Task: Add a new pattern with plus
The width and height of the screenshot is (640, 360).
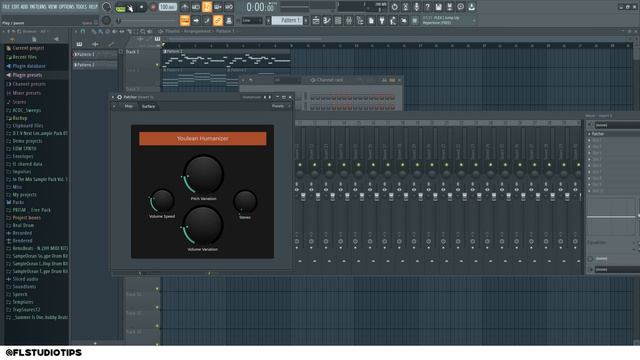Action: coord(306,20)
